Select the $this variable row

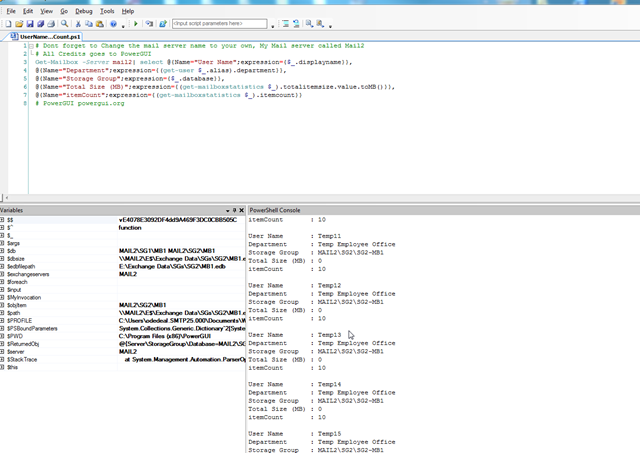[122, 367]
